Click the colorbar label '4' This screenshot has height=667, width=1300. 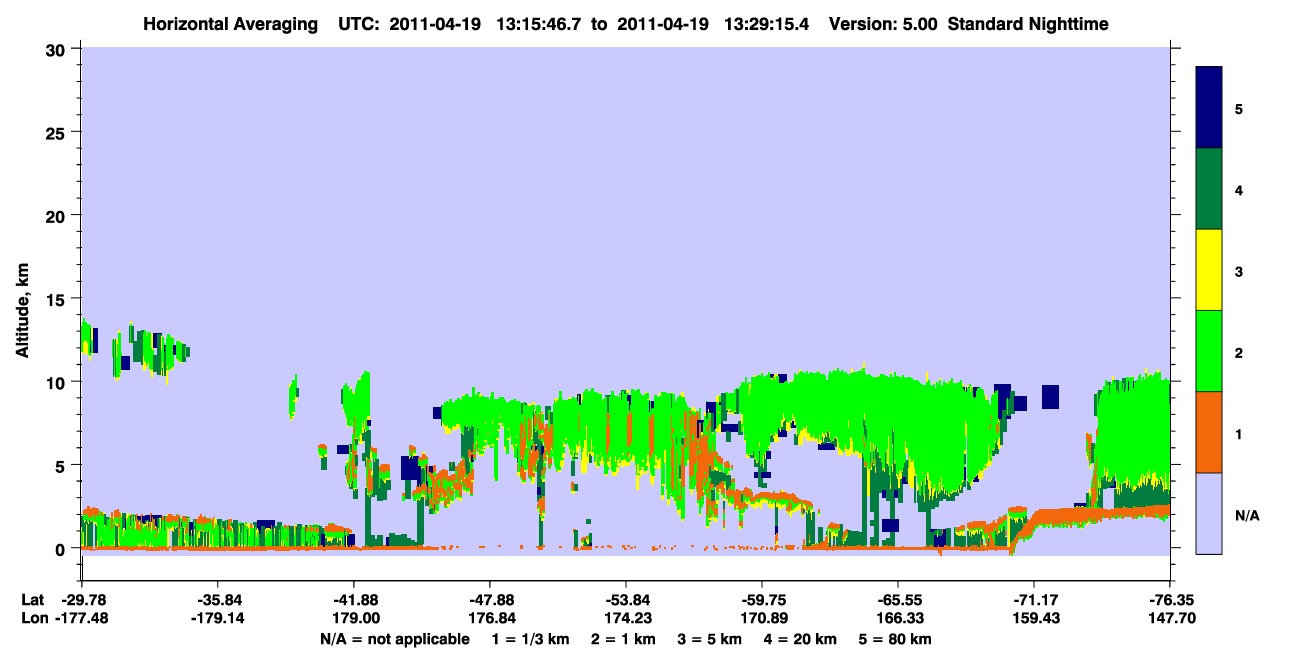point(1239,189)
